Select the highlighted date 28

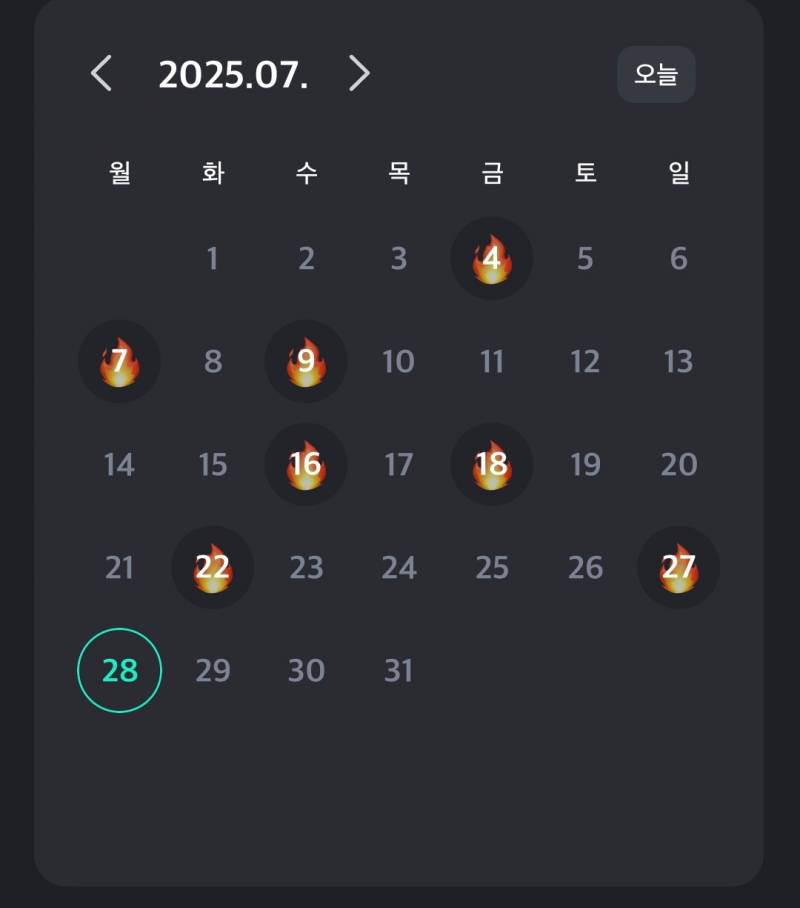pyautogui.click(x=119, y=671)
